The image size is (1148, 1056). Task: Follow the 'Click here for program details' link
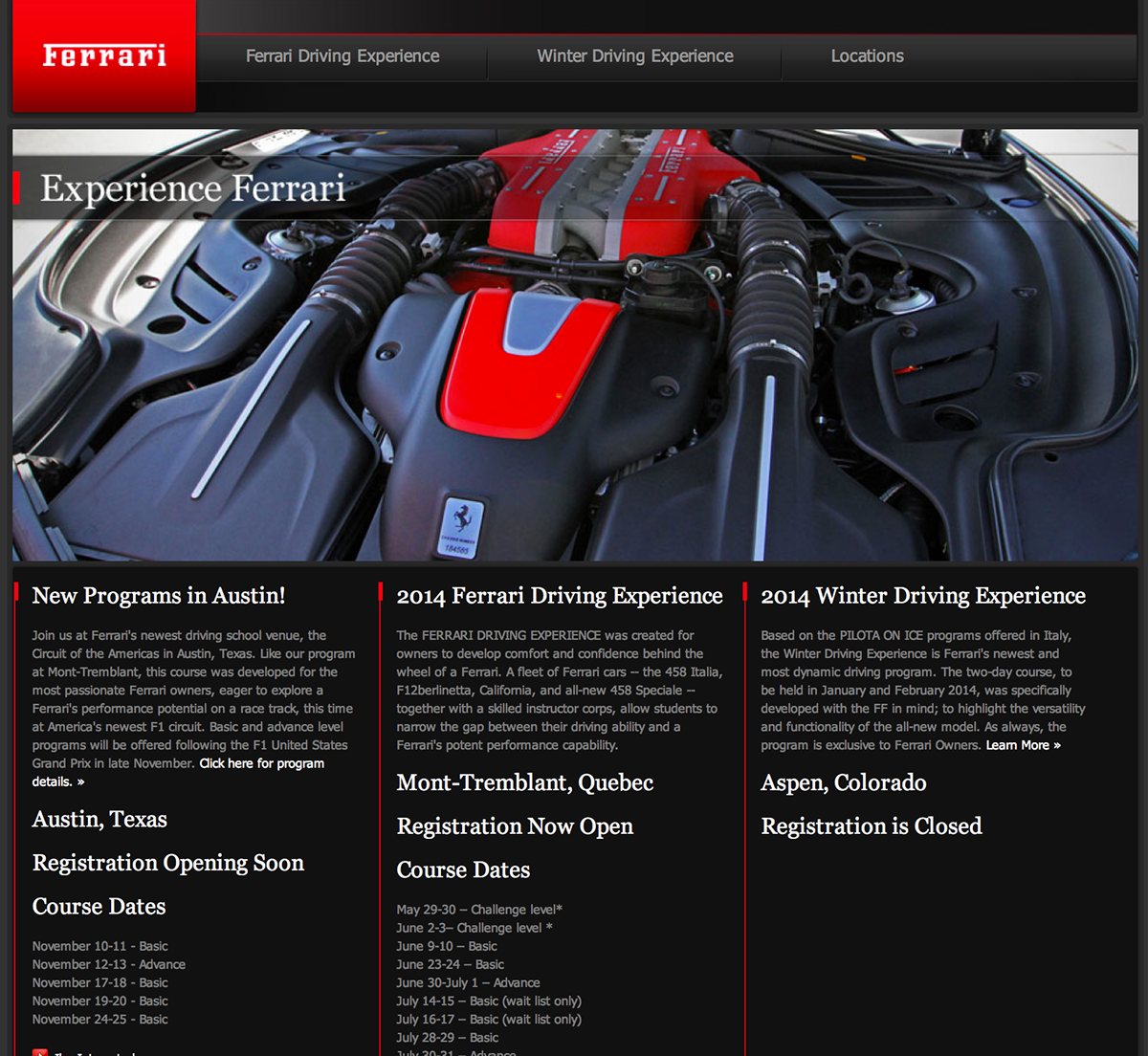pyautogui.click(x=178, y=772)
